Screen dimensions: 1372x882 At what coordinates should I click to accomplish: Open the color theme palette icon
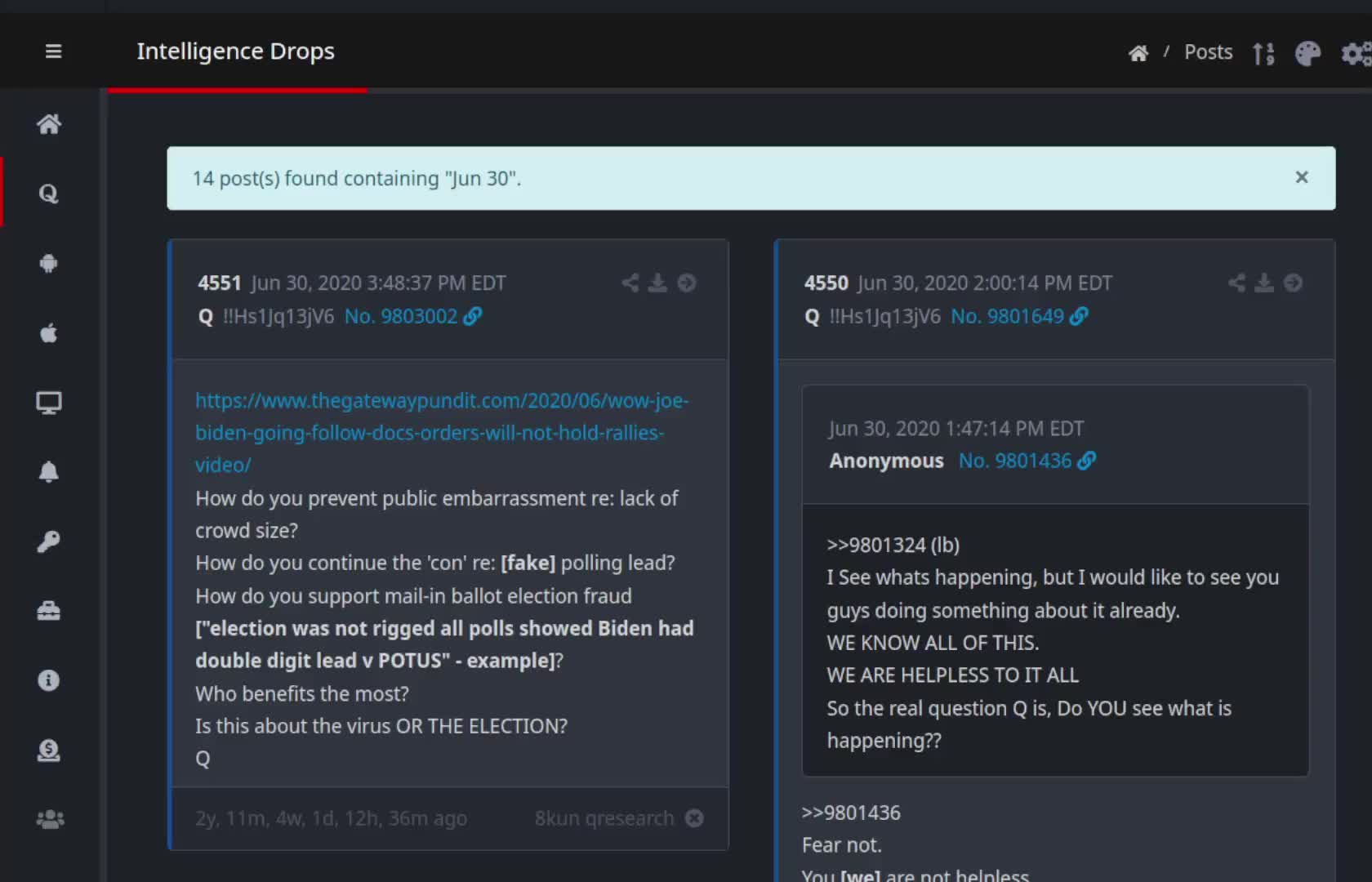pos(1307,54)
